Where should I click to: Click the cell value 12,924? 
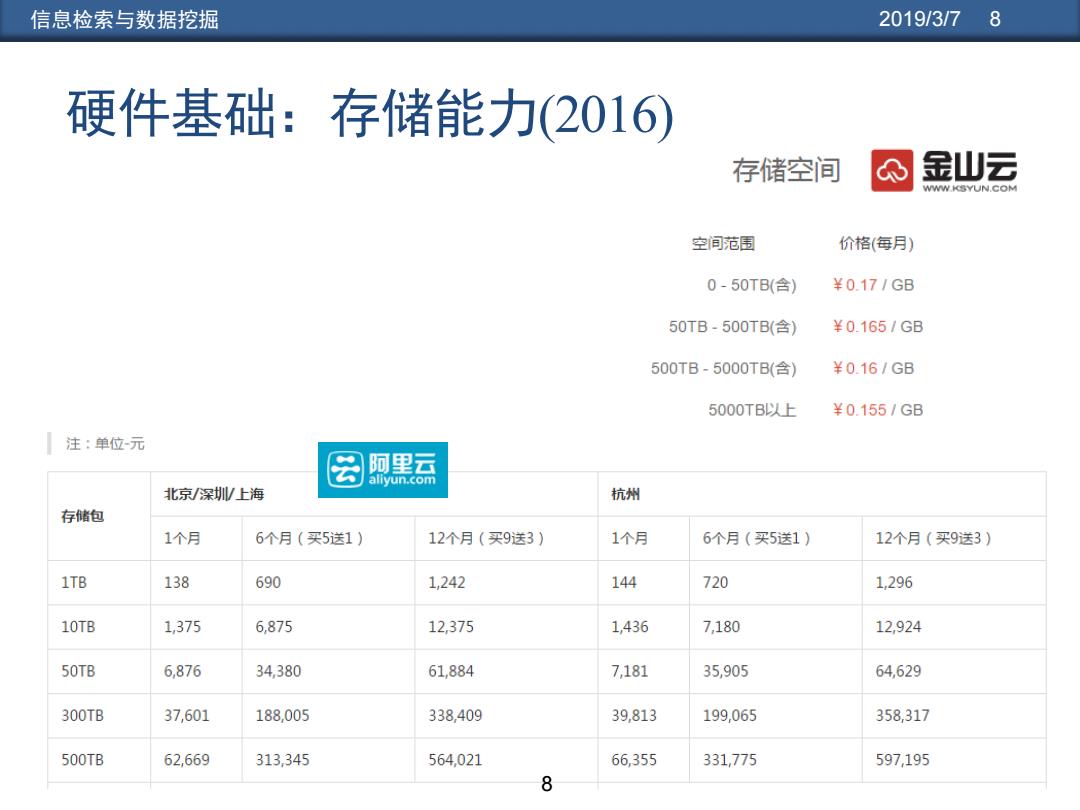(x=898, y=627)
